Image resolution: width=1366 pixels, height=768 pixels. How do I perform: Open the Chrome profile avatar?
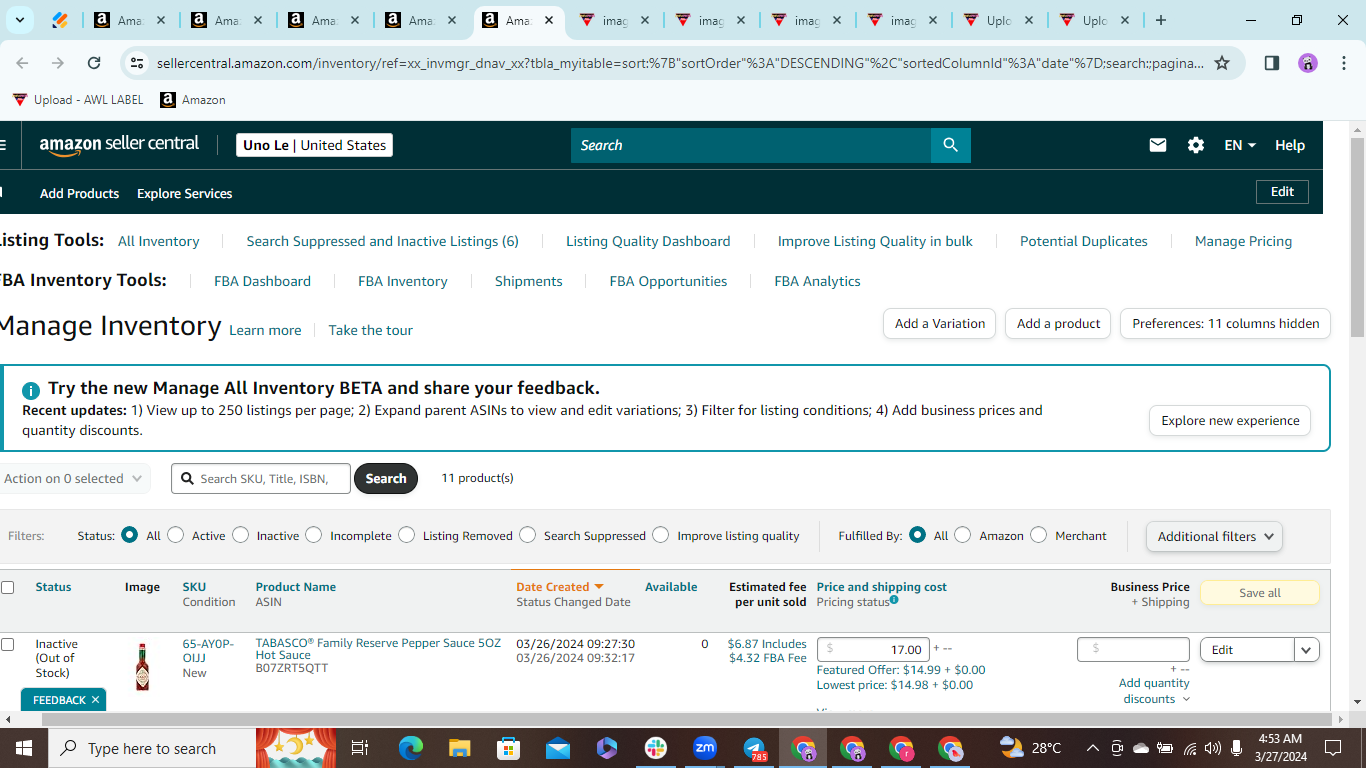click(1308, 63)
